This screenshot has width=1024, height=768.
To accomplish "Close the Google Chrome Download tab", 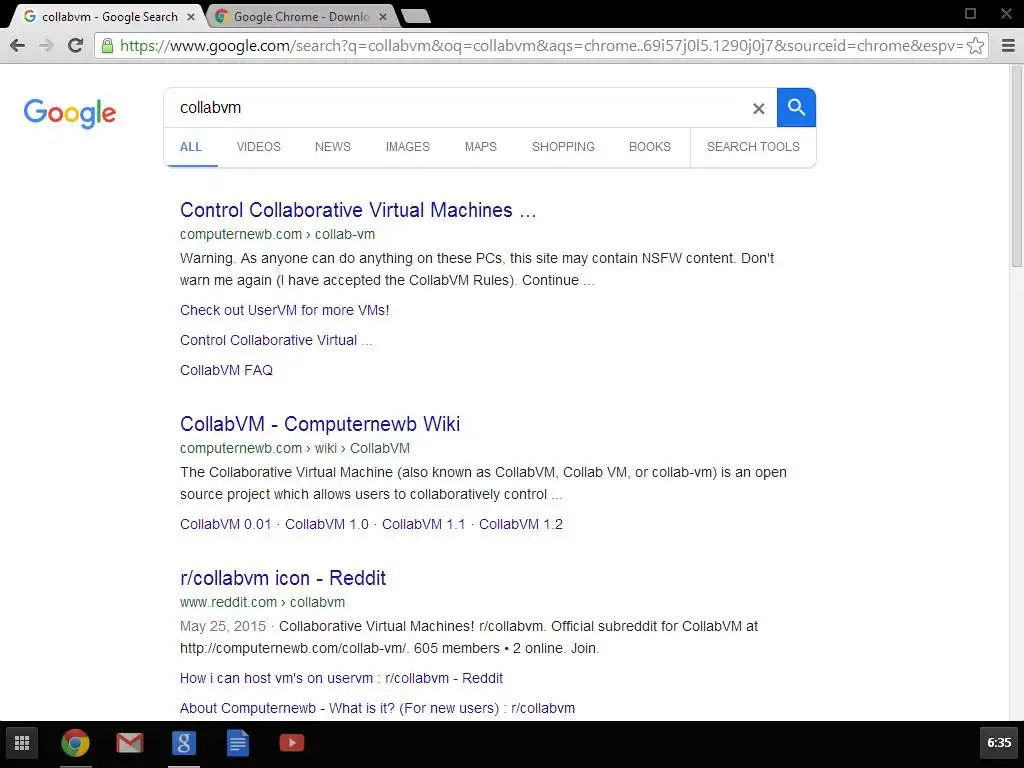I will pos(383,17).
